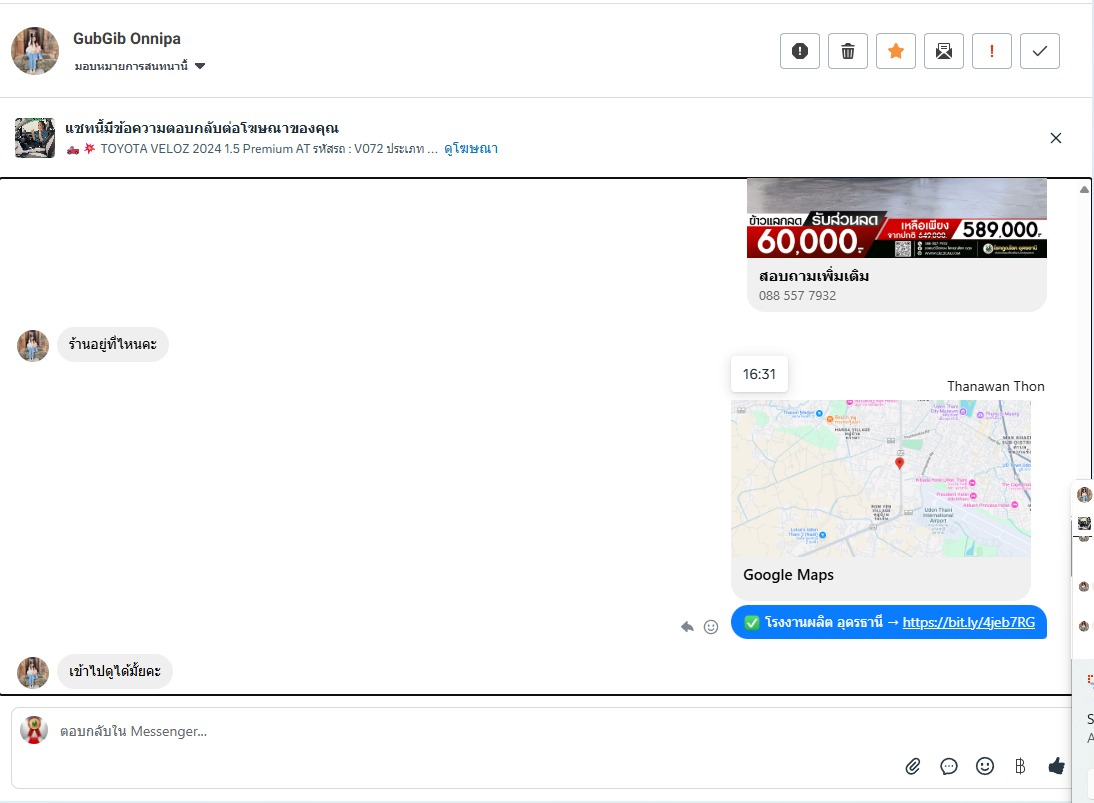Attach a file with the paperclip icon
Image resolution: width=1094 pixels, height=803 pixels.
pos(913,767)
